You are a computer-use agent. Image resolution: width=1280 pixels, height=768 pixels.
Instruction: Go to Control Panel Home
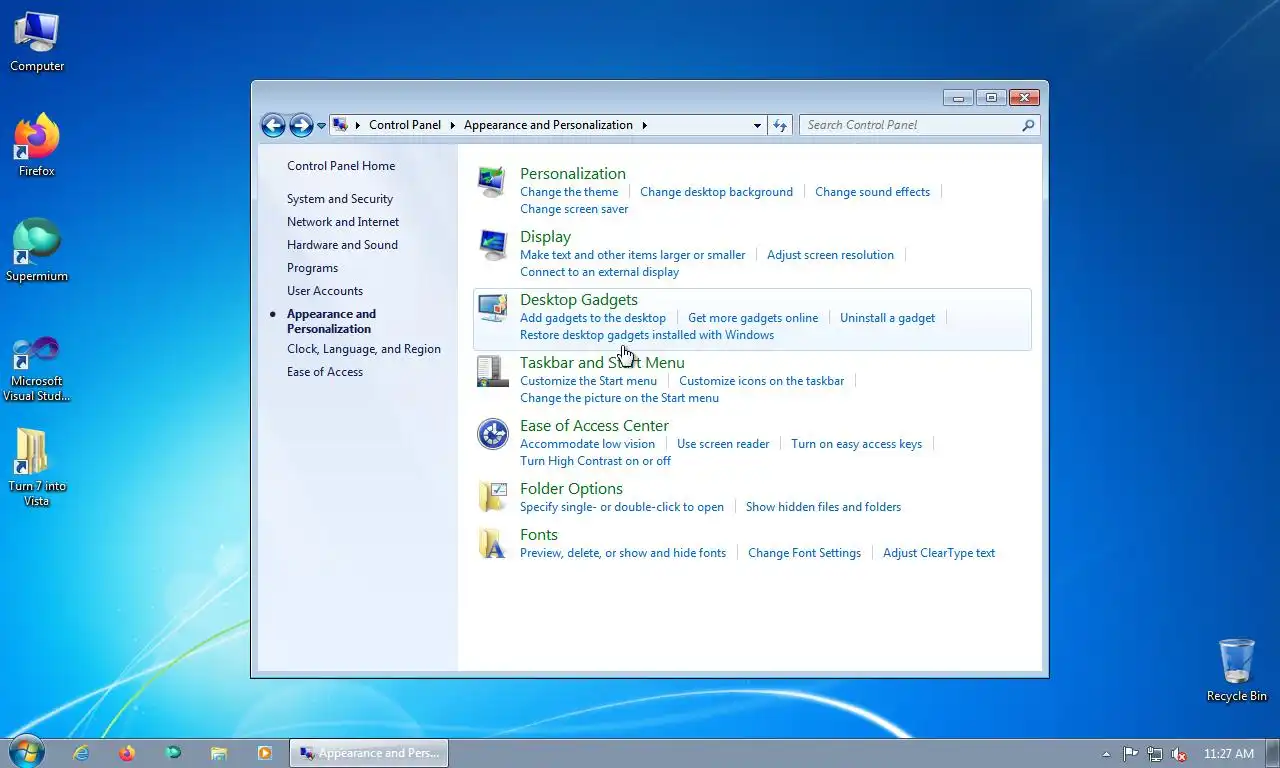[x=341, y=166]
